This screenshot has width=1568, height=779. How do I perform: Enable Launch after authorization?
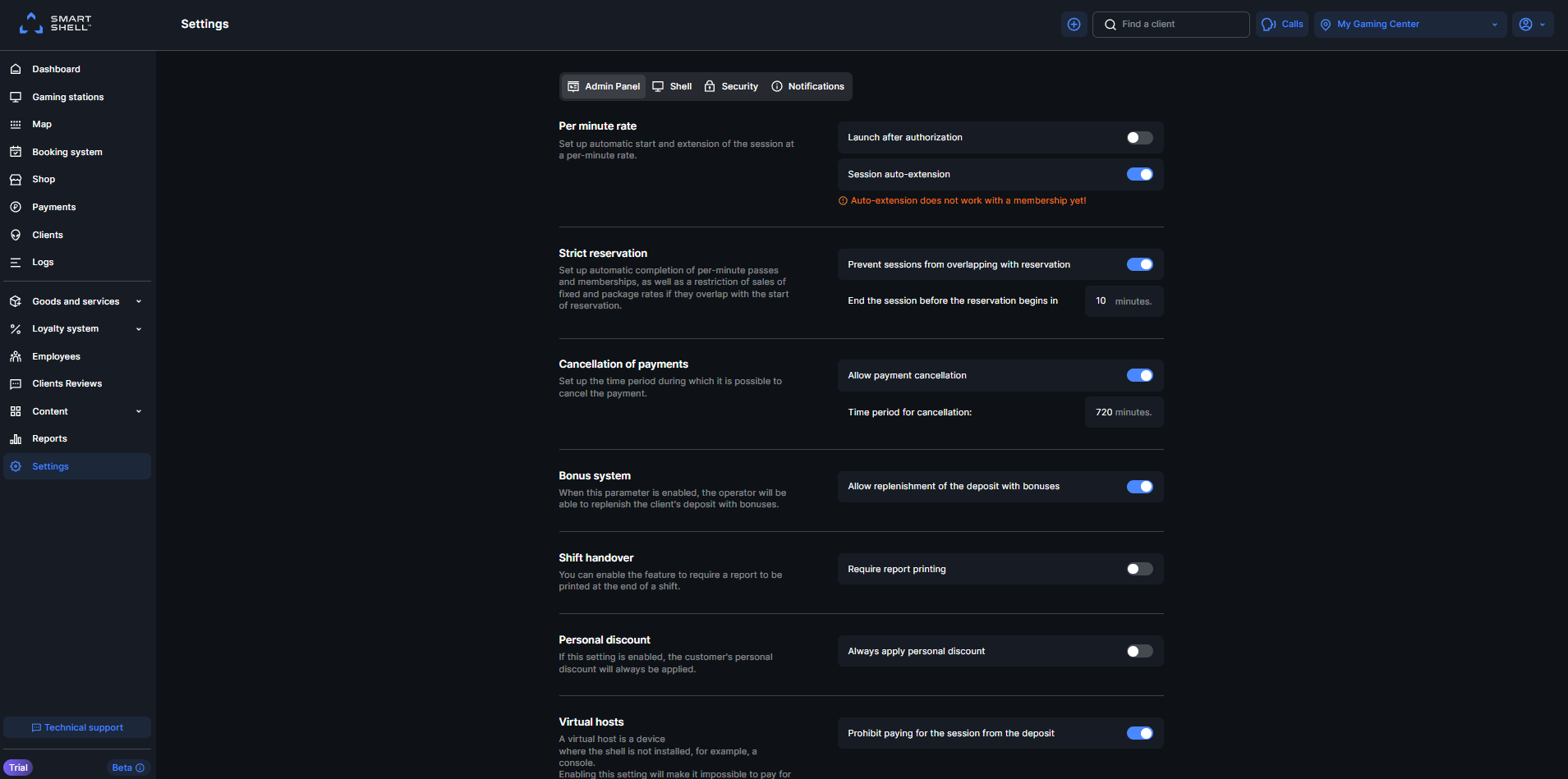tap(1138, 137)
